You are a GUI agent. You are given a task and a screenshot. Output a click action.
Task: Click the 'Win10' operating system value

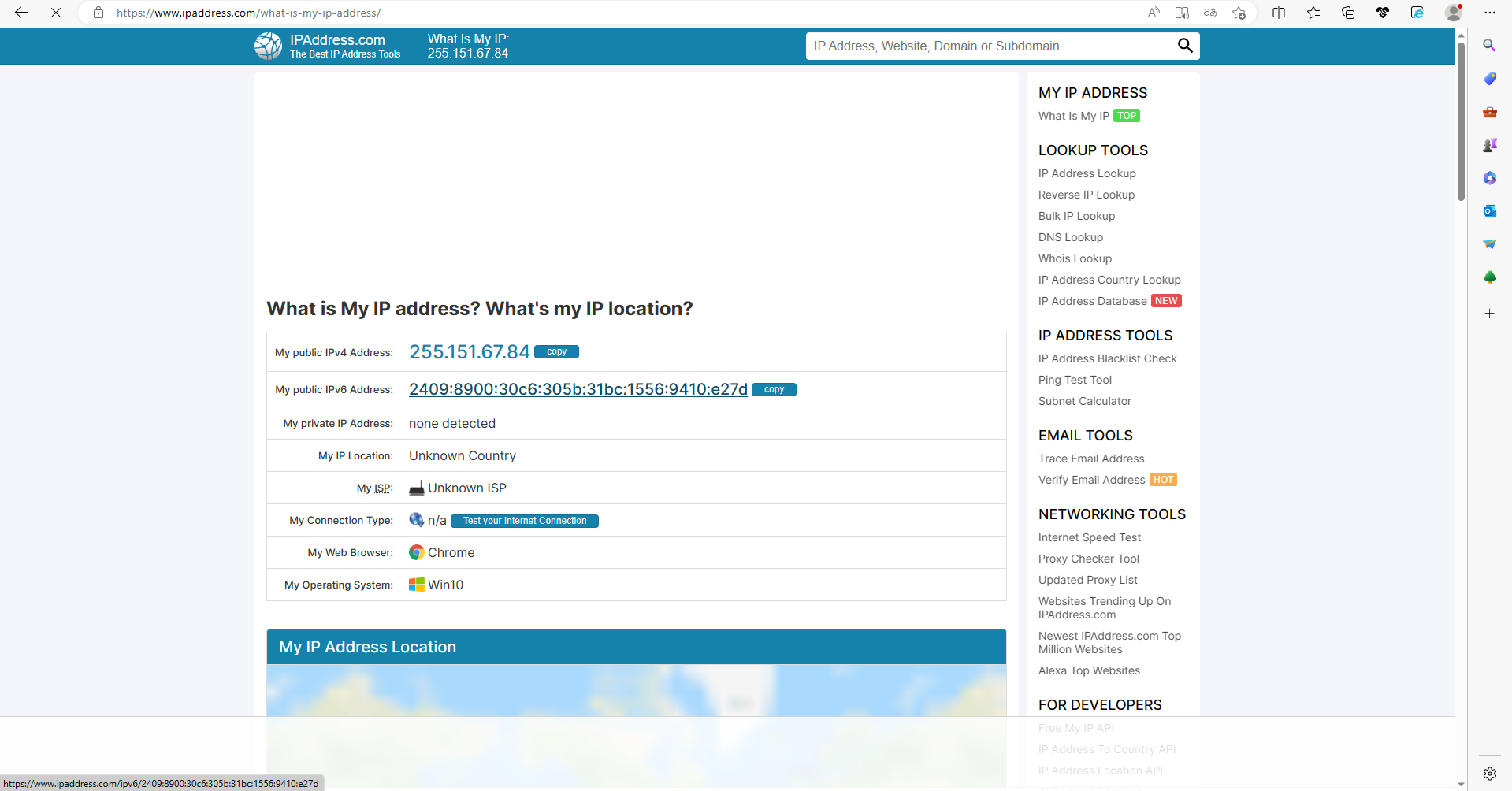(445, 585)
